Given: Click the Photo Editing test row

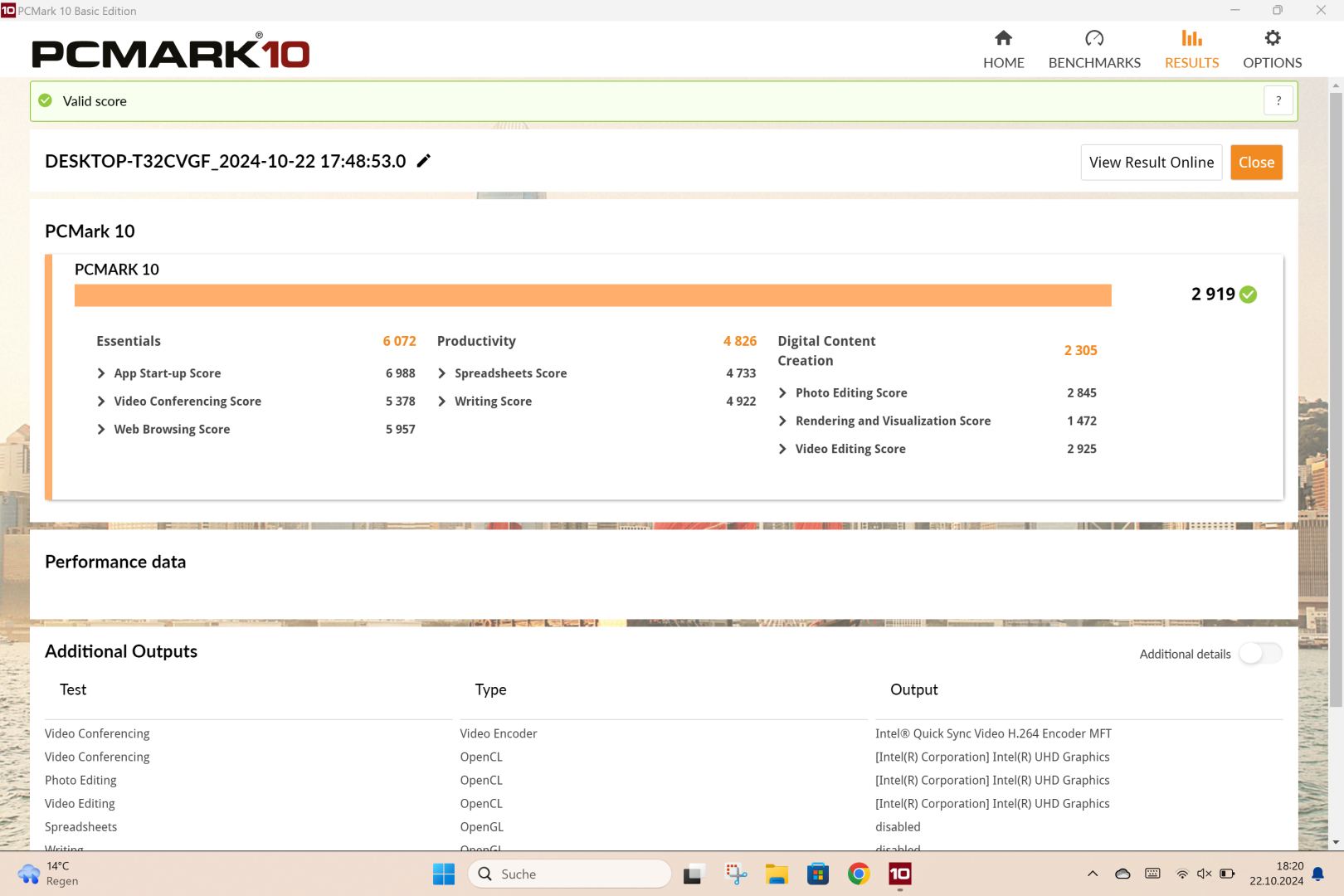Looking at the screenshot, I should tap(80, 780).
